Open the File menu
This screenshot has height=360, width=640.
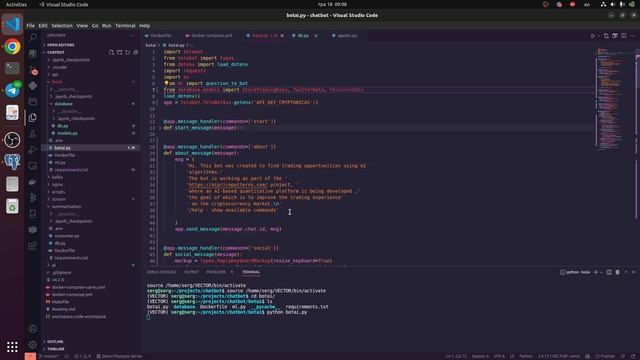[x=31, y=26]
